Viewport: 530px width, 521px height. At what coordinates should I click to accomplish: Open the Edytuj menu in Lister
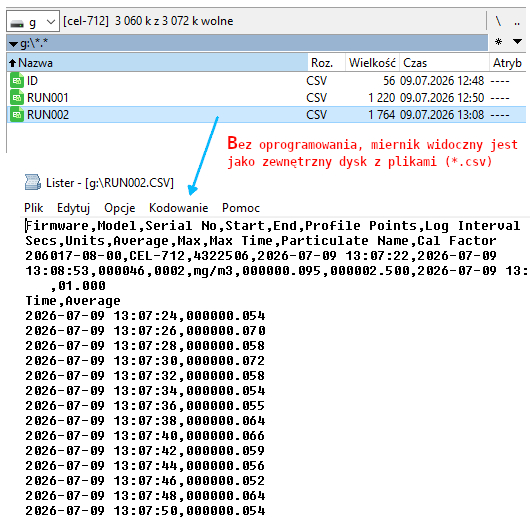[73, 208]
